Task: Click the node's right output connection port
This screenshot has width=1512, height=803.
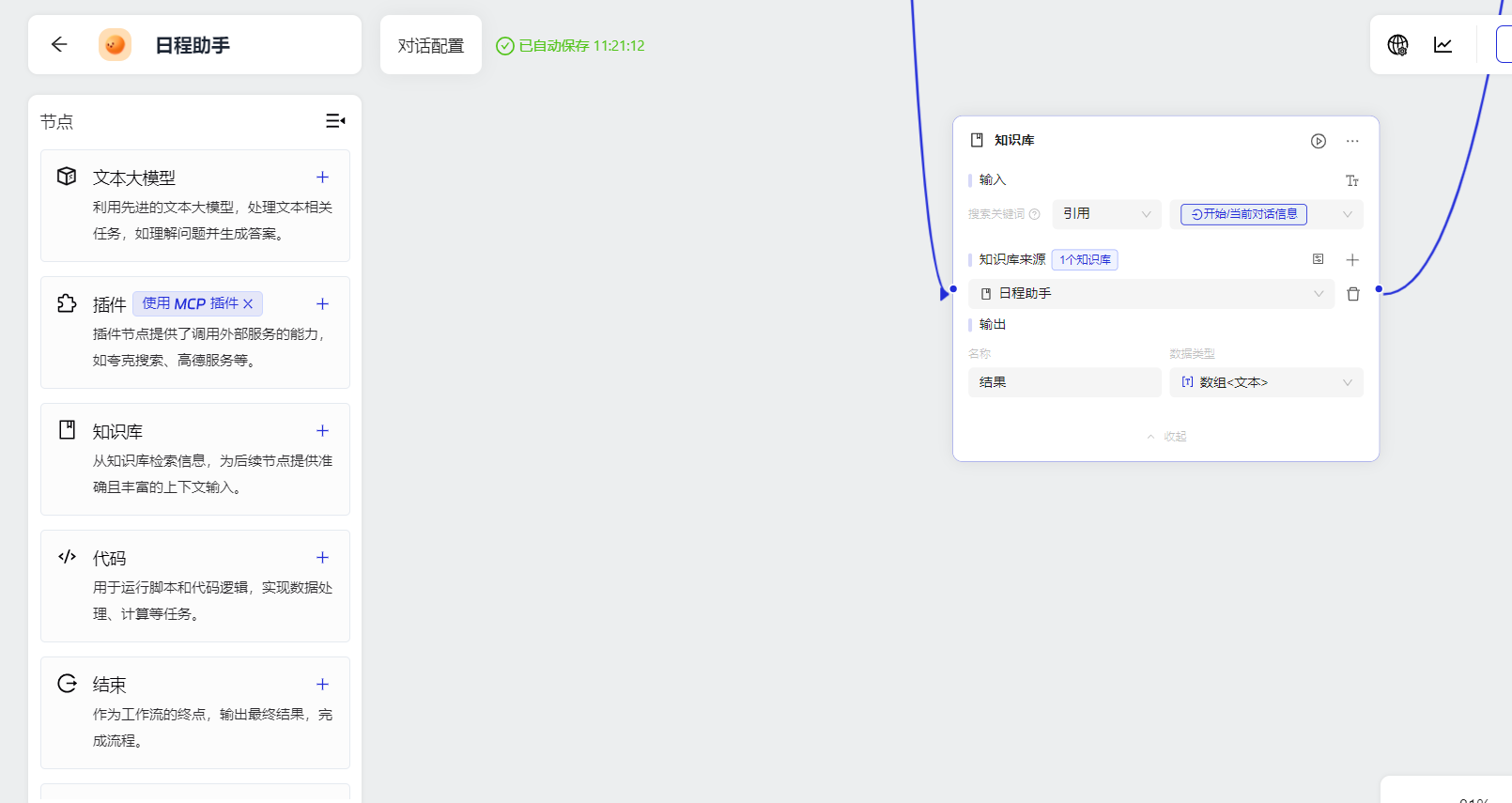Action: click(1379, 289)
